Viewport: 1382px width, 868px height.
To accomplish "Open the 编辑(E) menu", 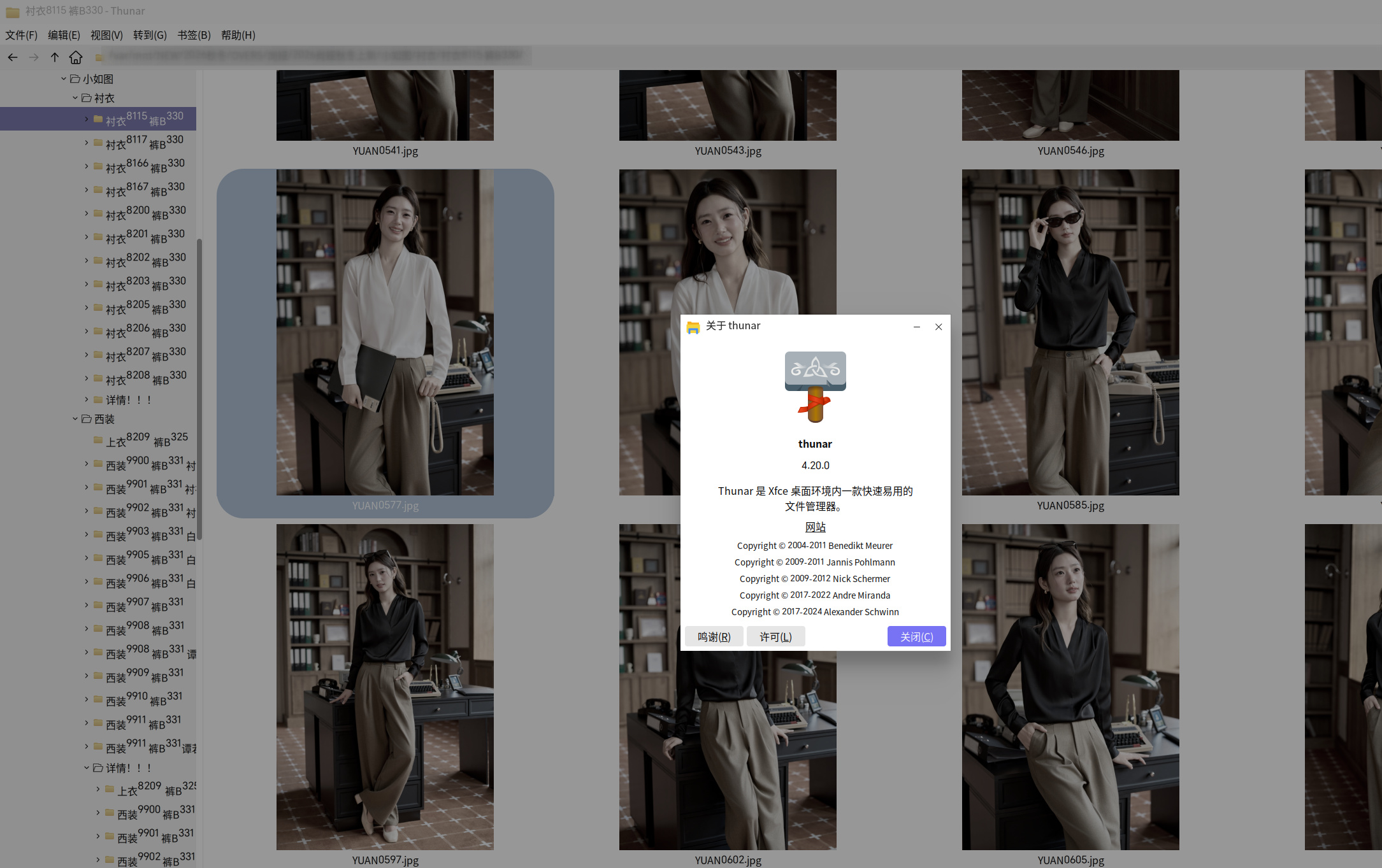I will pos(64,35).
